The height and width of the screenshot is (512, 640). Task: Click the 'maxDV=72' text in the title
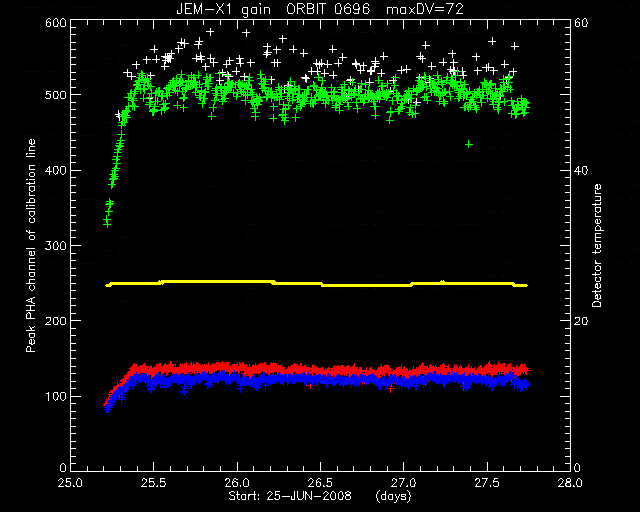click(425, 9)
